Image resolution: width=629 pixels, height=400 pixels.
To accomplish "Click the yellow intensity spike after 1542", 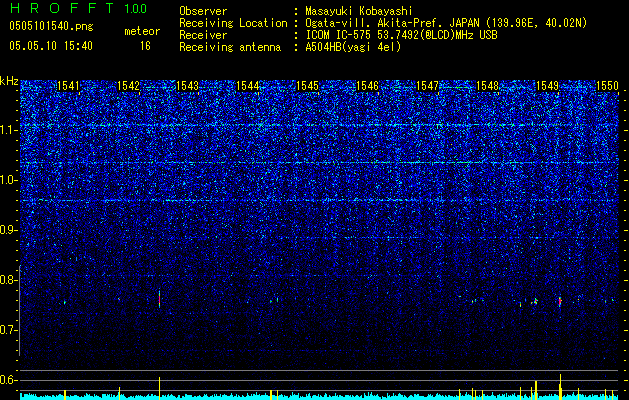I will click(159, 388).
